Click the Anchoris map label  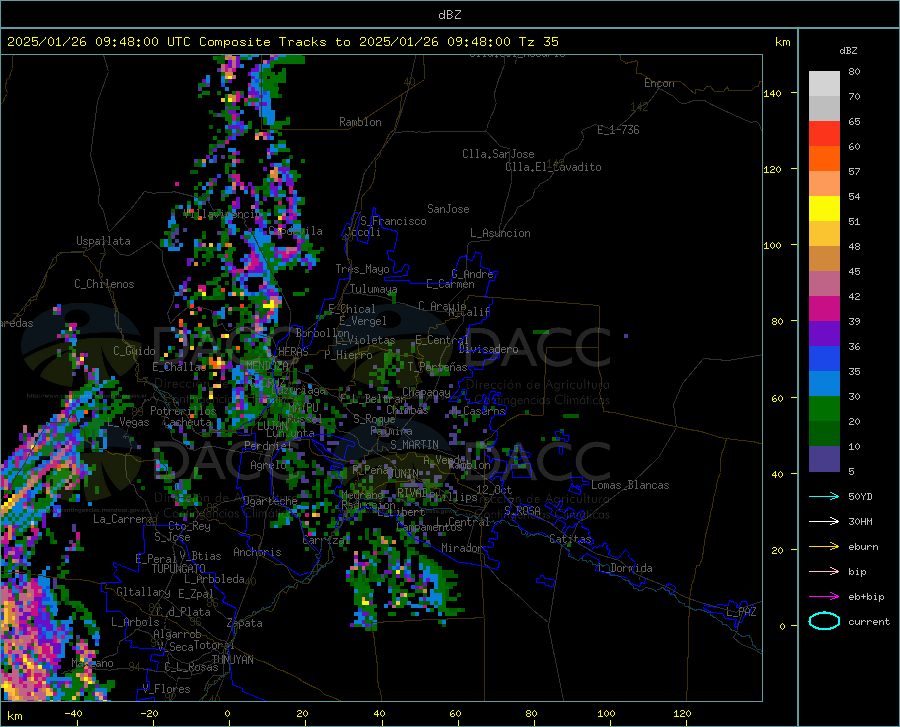point(257,552)
